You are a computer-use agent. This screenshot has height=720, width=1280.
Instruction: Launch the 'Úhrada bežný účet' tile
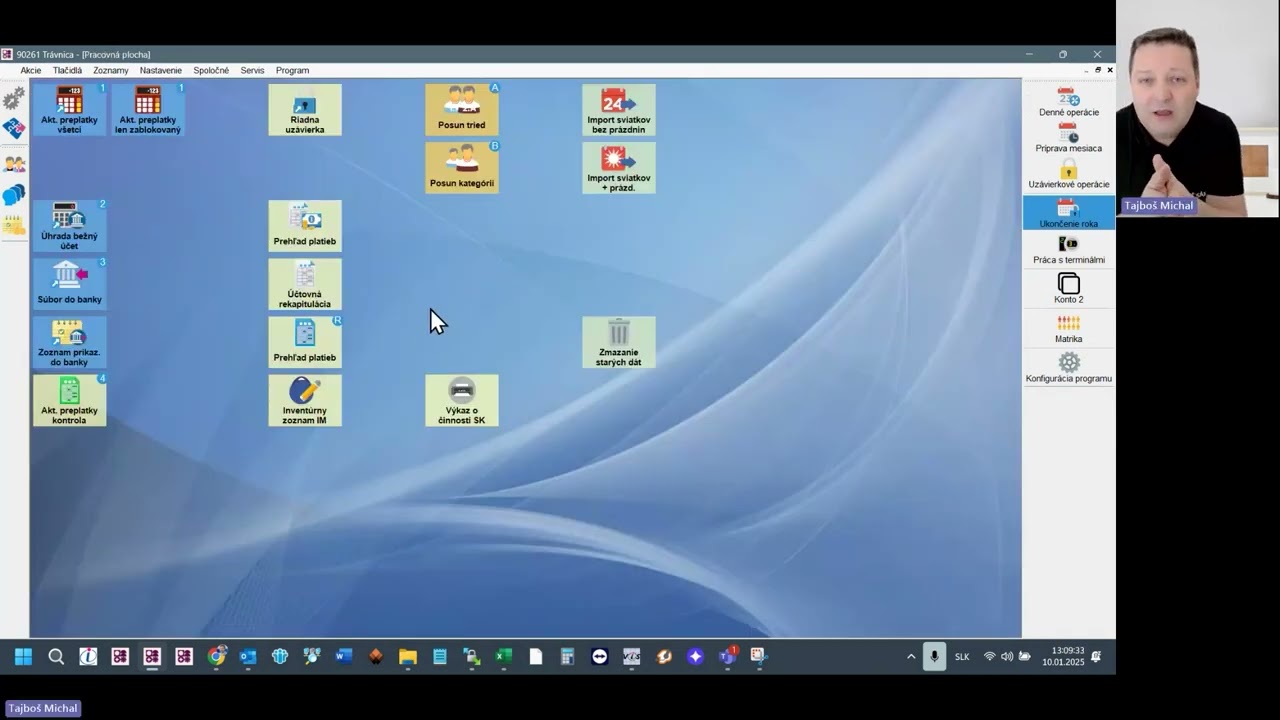(x=69, y=226)
